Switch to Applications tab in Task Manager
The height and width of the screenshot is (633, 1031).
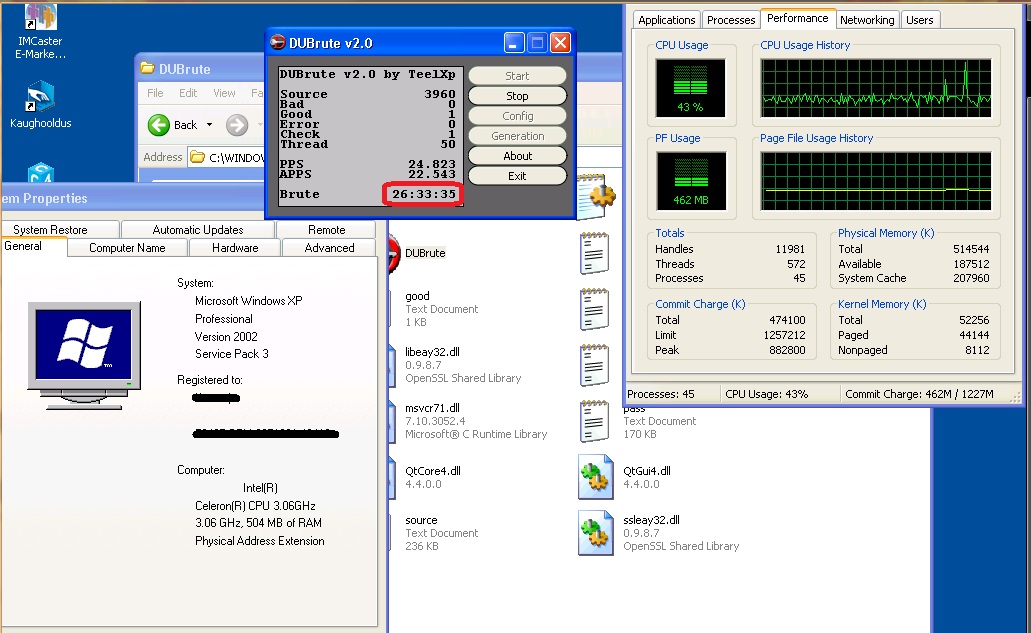point(666,20)
